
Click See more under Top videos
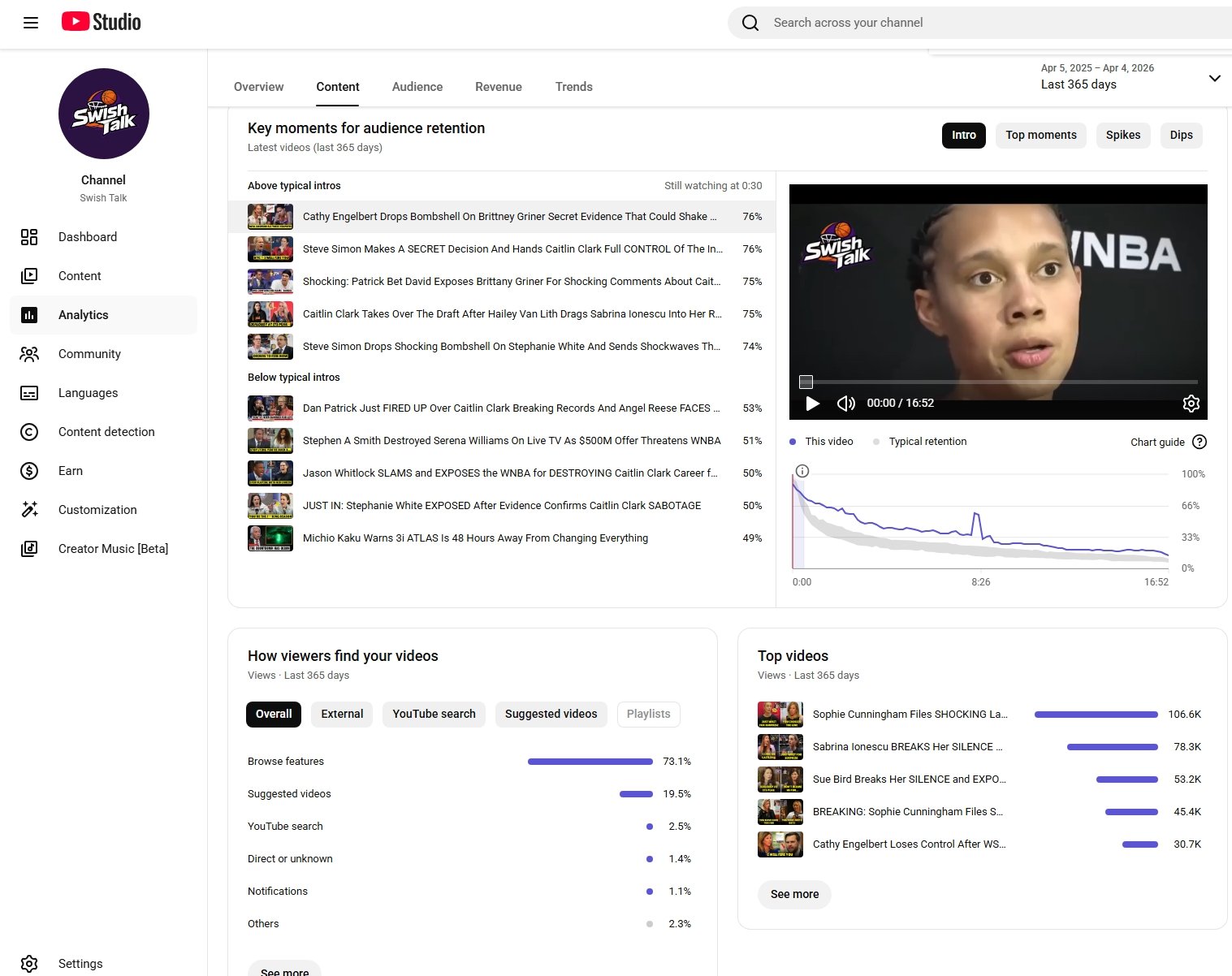794,894
